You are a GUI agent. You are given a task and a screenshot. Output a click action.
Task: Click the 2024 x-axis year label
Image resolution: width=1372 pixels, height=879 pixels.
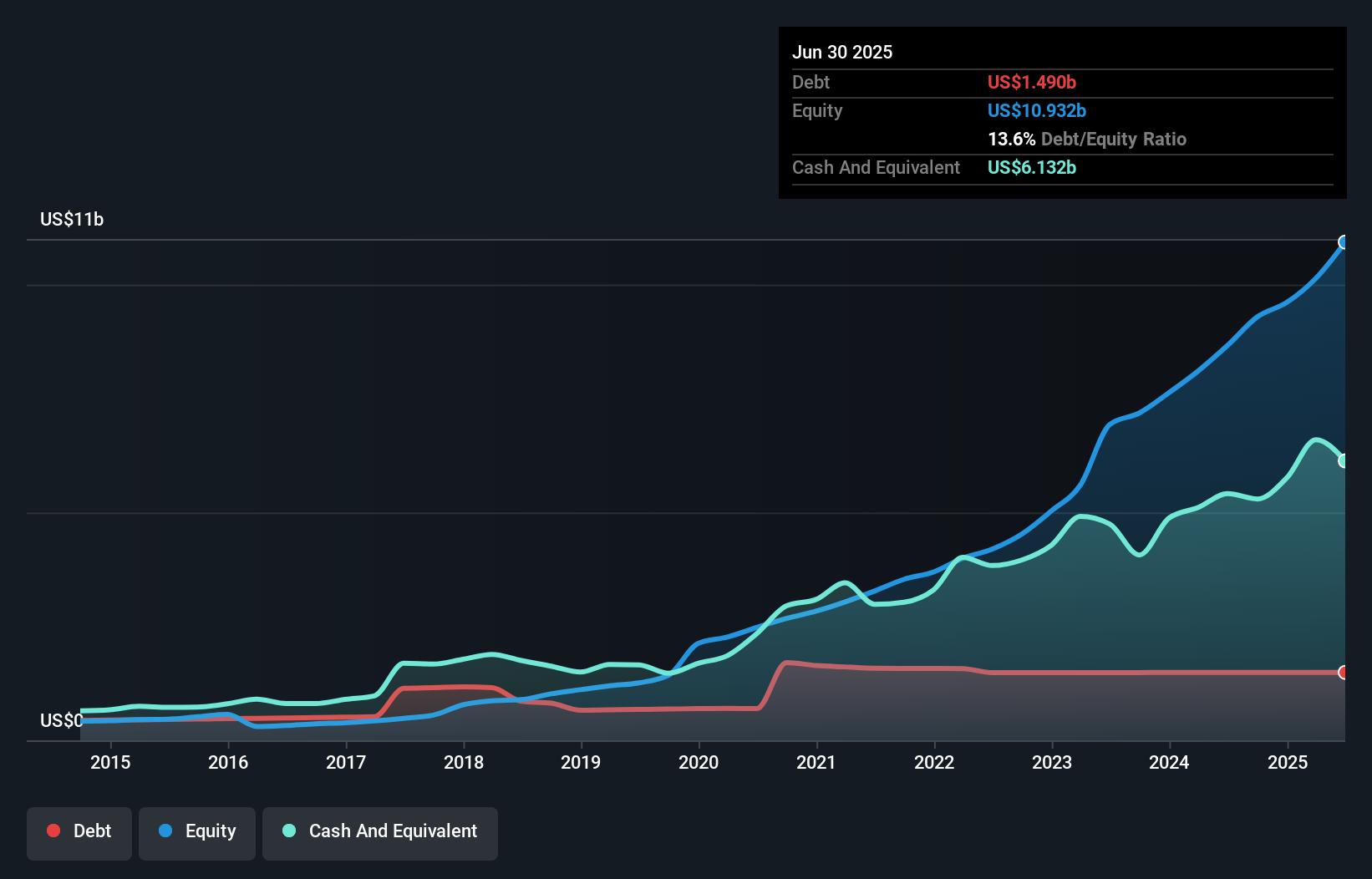coord(1169,762)
